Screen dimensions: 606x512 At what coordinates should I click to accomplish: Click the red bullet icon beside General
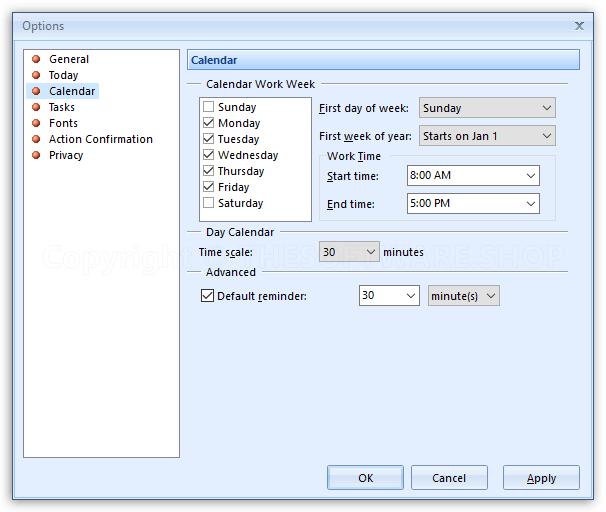36,59
